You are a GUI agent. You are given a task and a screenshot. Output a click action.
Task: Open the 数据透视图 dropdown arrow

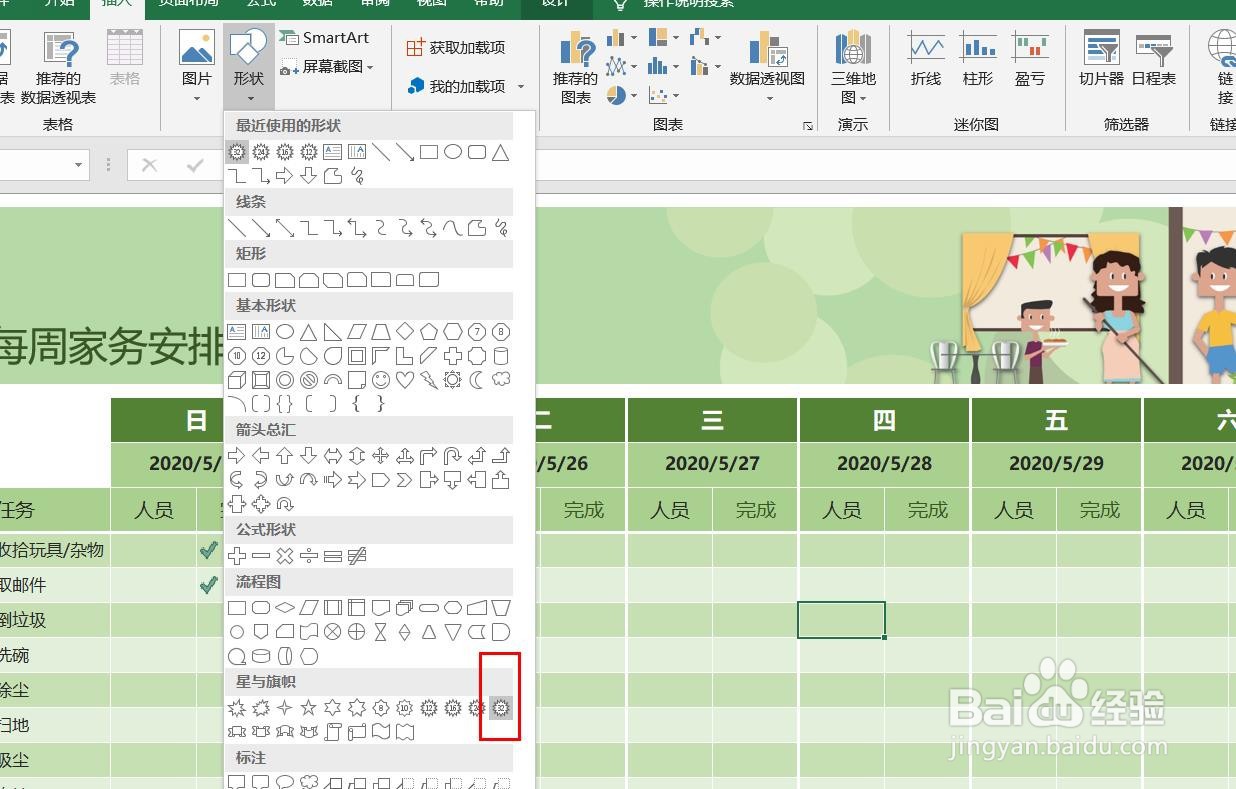pos(769,98)
